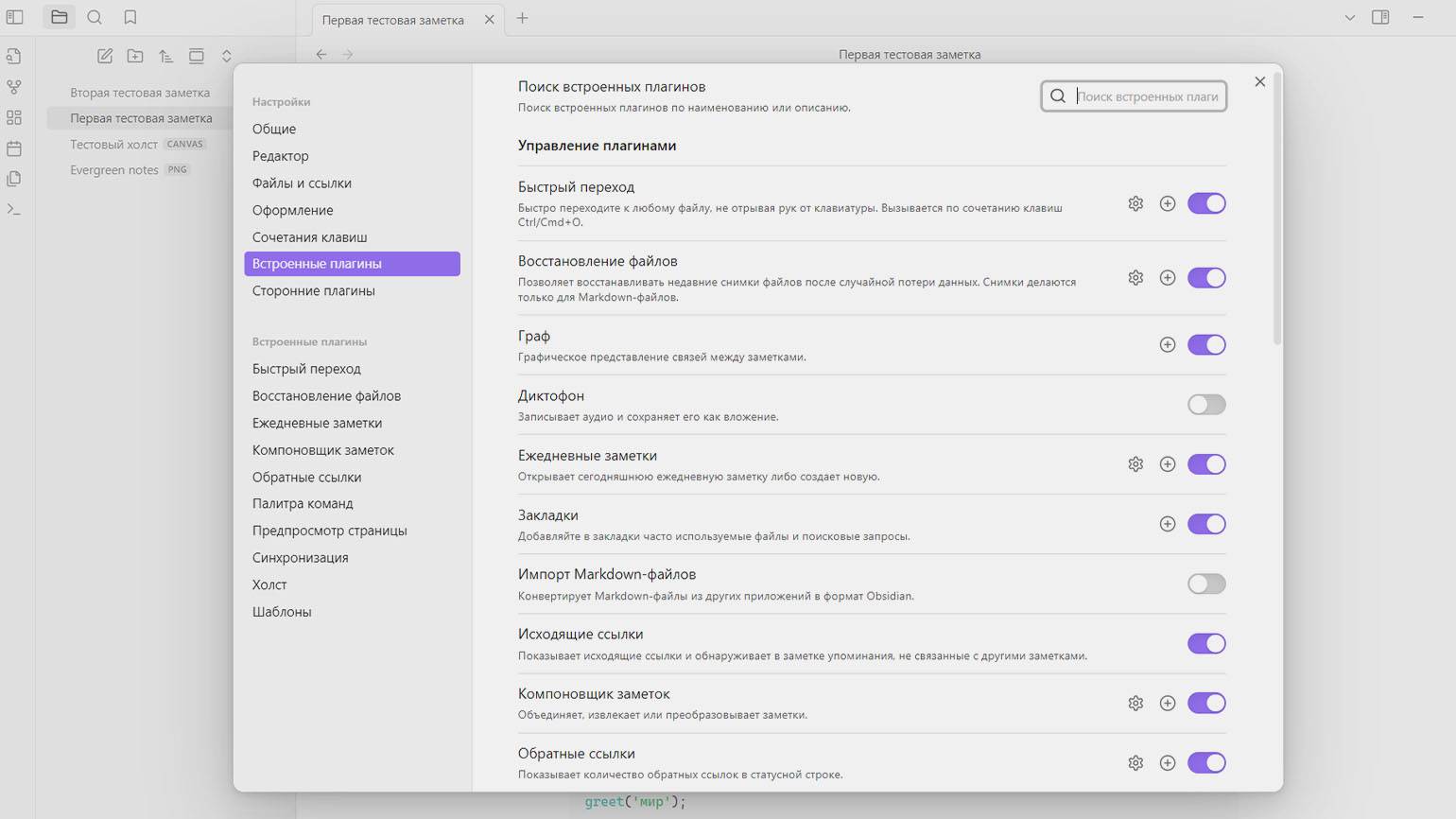
Task: Click hotkey plus icon for Ежедневные заметки
Action: tap(1168, 464)
